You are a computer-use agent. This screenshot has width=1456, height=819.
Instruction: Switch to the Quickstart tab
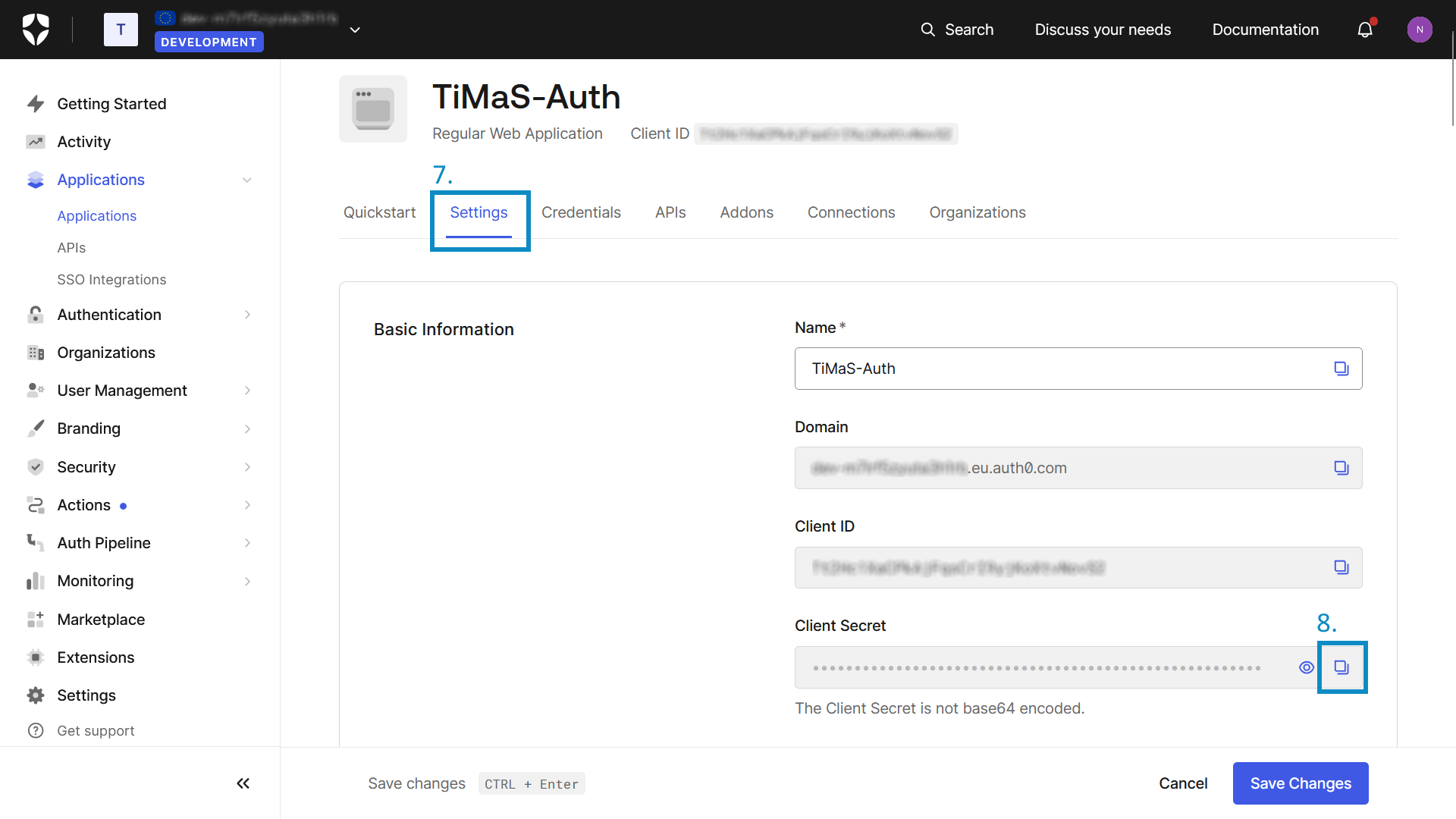[379, 213]
